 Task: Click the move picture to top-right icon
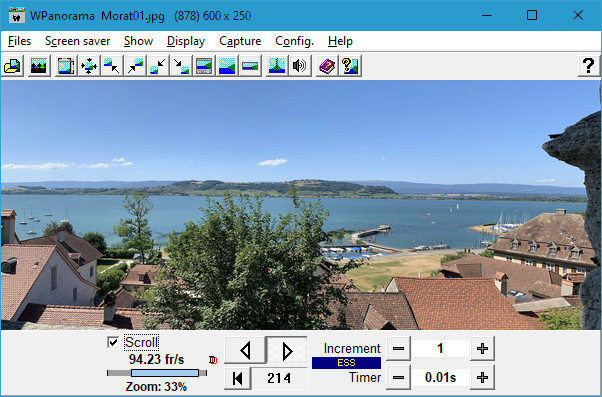point(135,66)
